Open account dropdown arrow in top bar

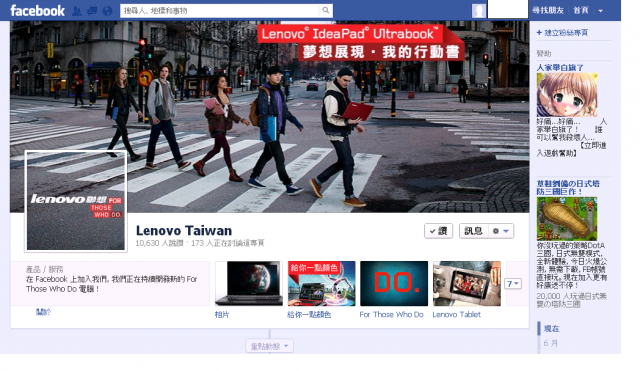(x=600, y=11)
